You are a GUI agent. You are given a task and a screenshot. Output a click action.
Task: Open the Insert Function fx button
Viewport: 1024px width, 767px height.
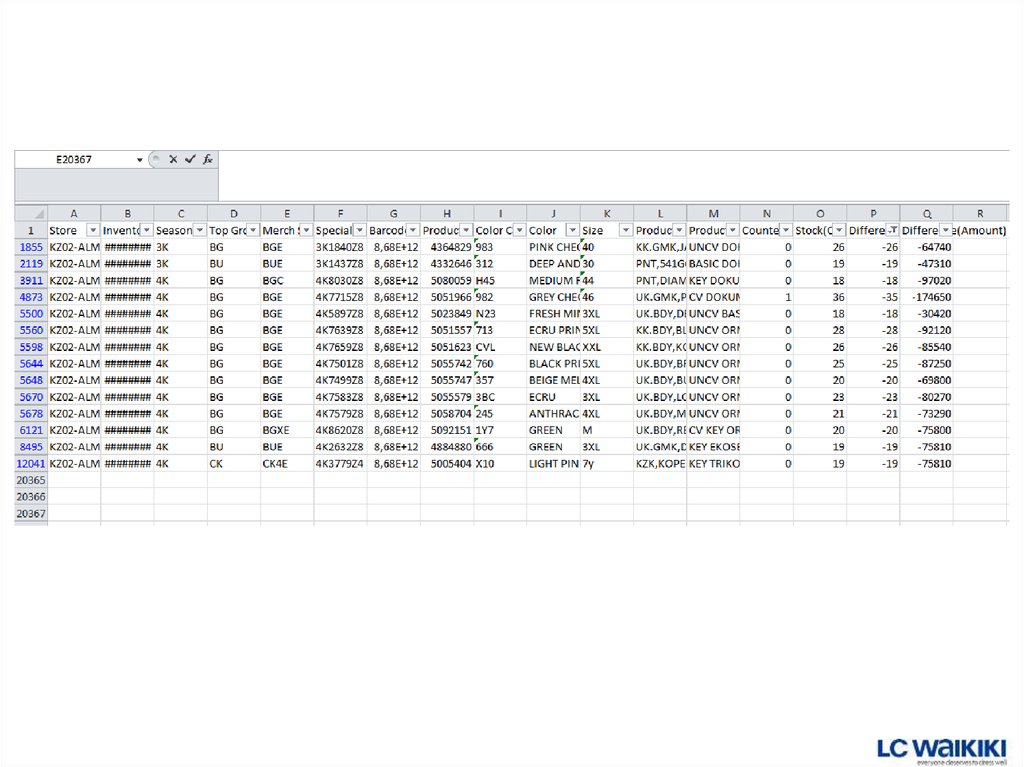208,159
